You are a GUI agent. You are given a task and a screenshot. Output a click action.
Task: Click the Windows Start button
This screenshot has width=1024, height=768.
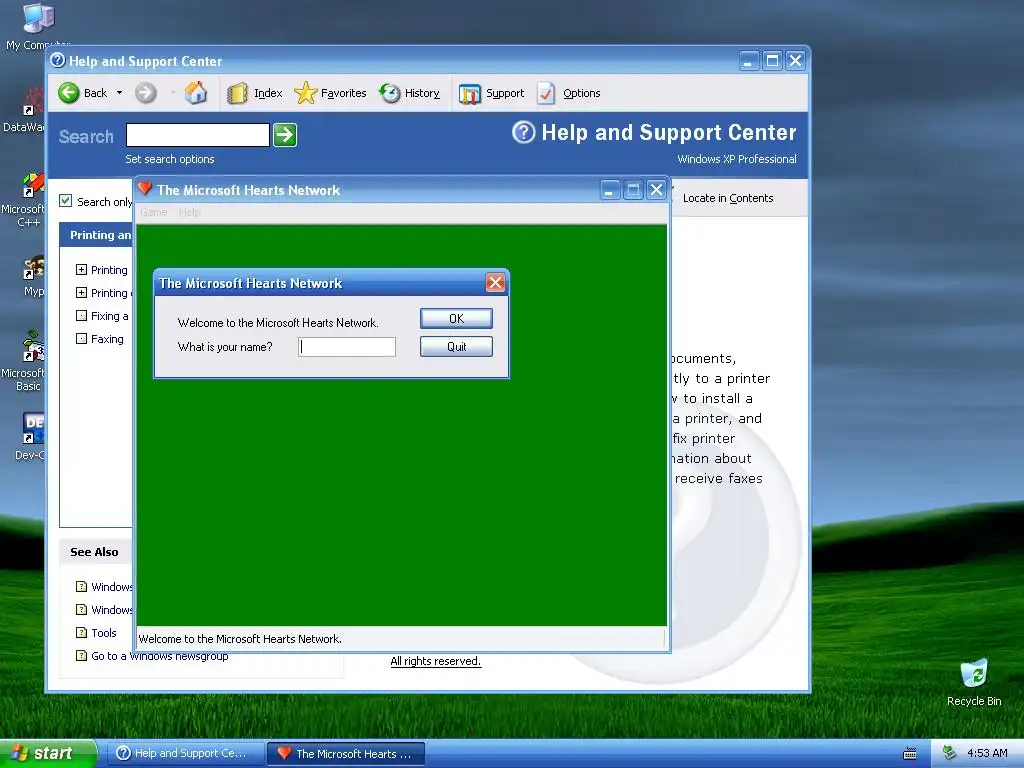click(x=48, y=753)
